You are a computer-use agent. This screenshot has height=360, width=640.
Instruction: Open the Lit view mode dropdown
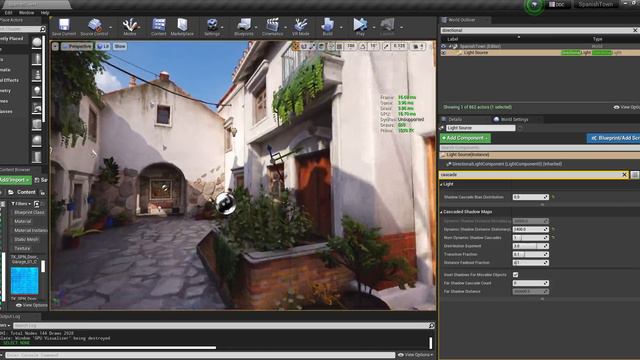(x=103, y=46)
